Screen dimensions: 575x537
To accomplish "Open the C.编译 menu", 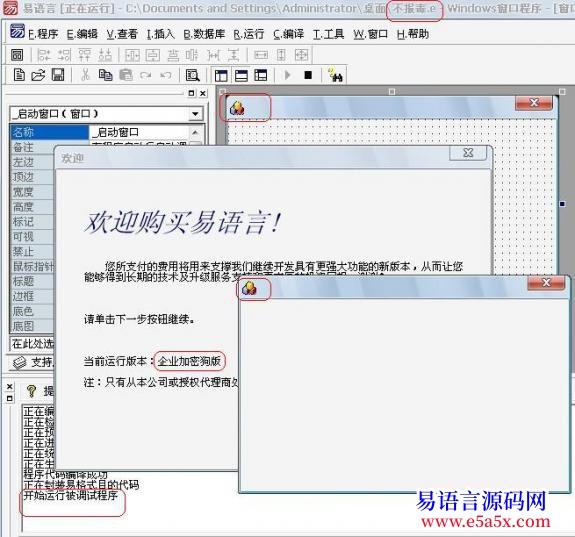I will [289, 34].
